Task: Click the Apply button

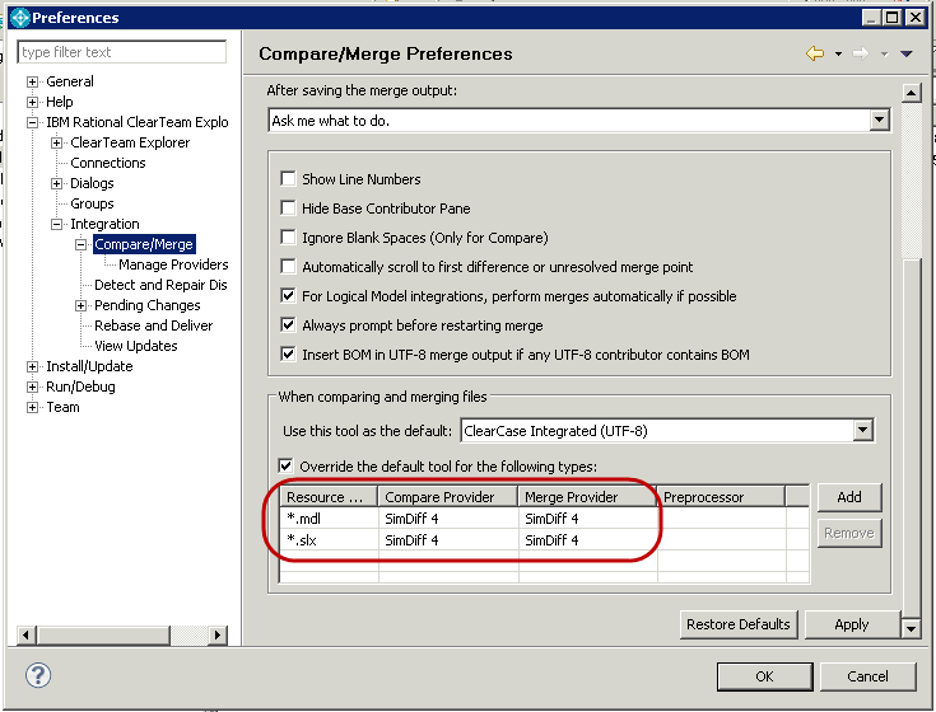Action: pyautogui.click(x=851, y=624)
